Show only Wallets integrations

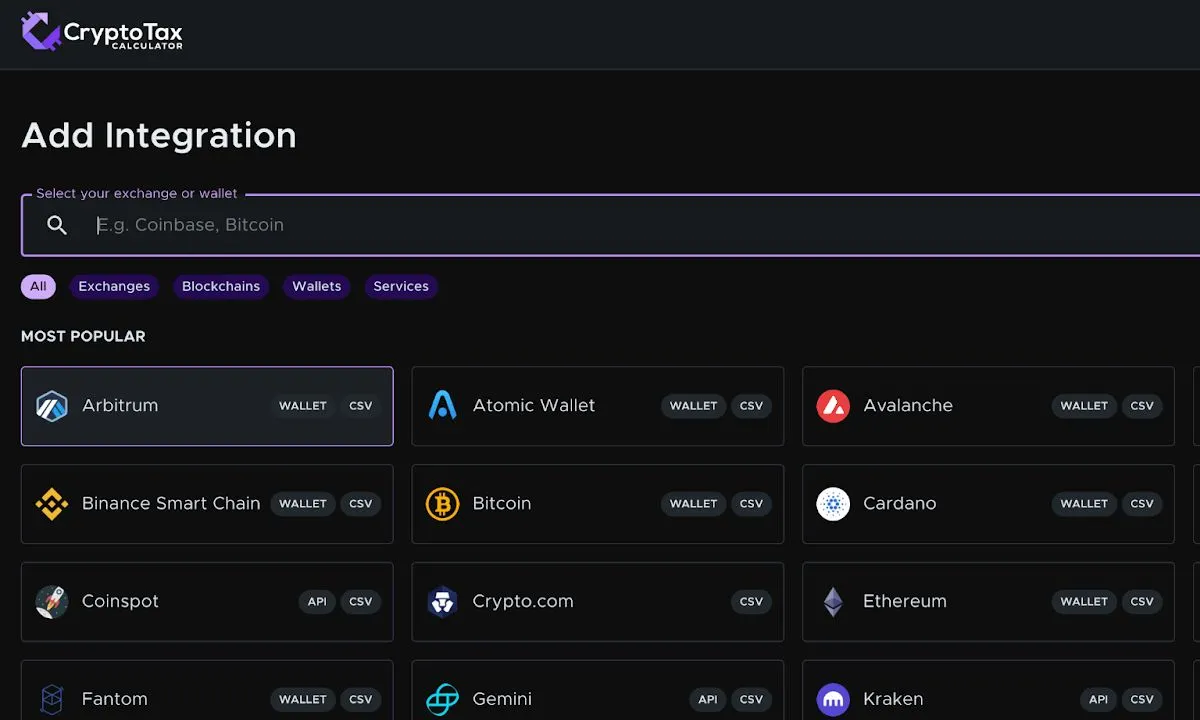click(316, 287)
